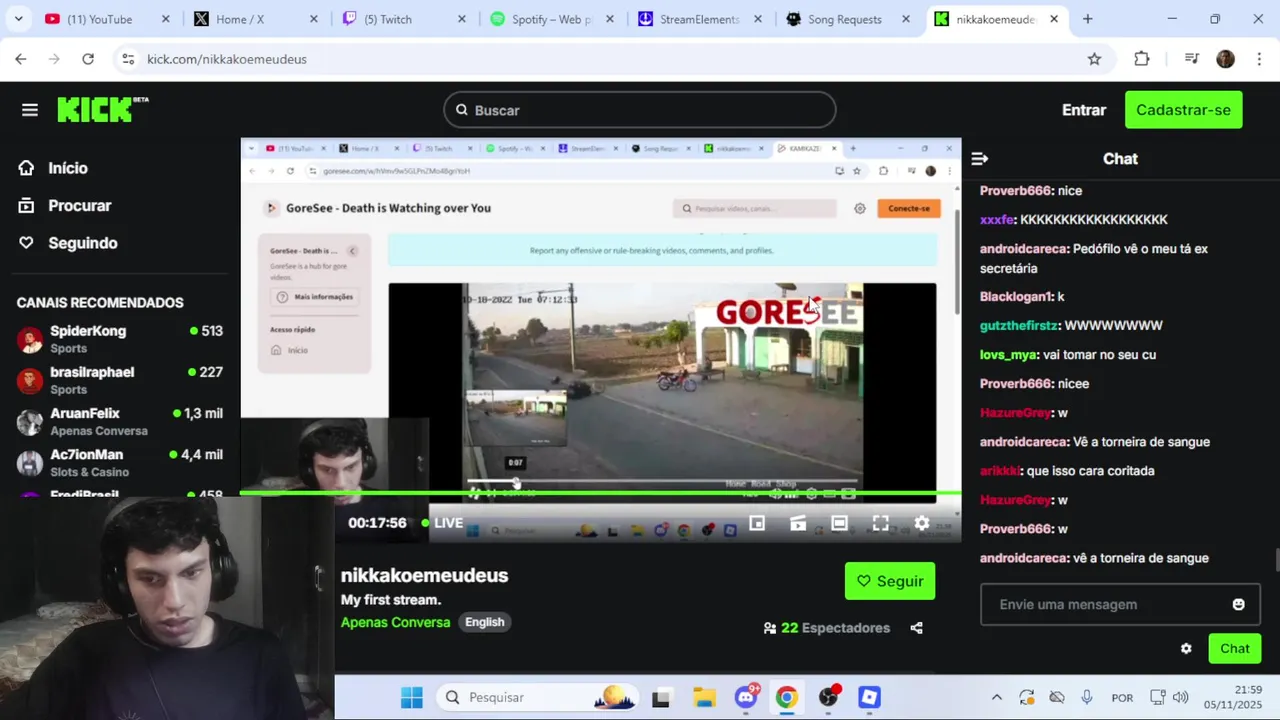Switch to the Spotify tab
Viewport: 1280px width, 720px height.
pos(551,19)
